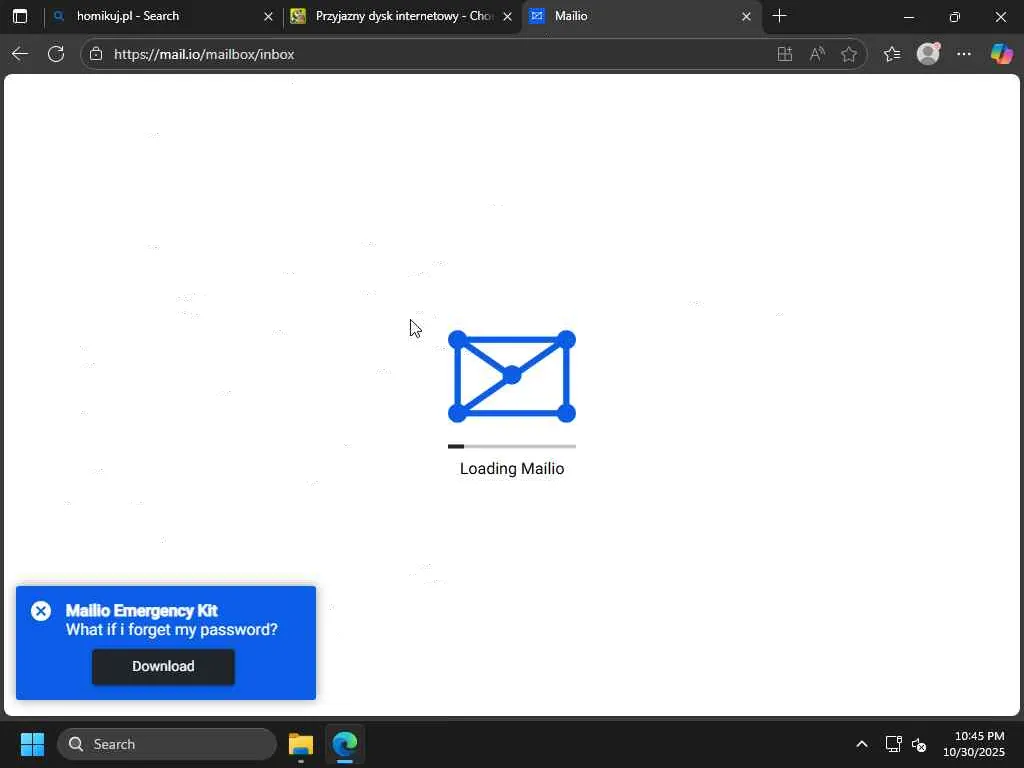
Task: Open the clock and date panel
Action: coord(974,744)
